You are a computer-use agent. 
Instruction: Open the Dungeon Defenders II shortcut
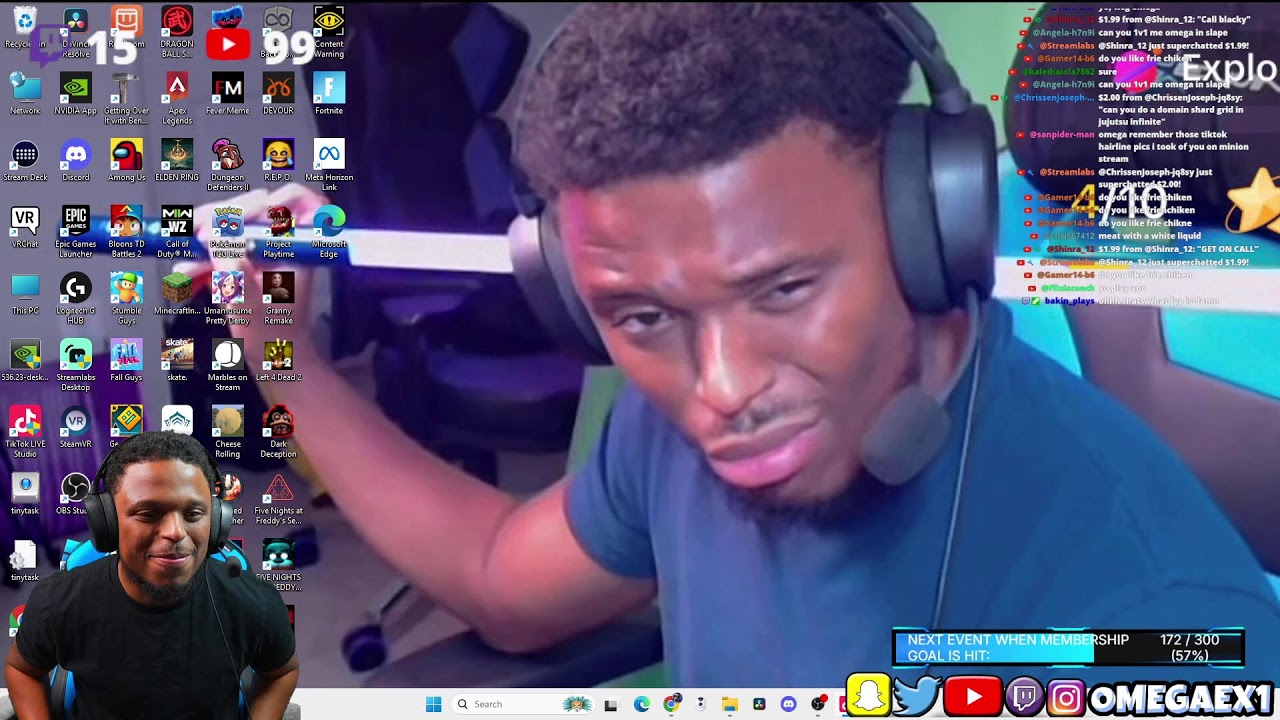tap(228, 166)
